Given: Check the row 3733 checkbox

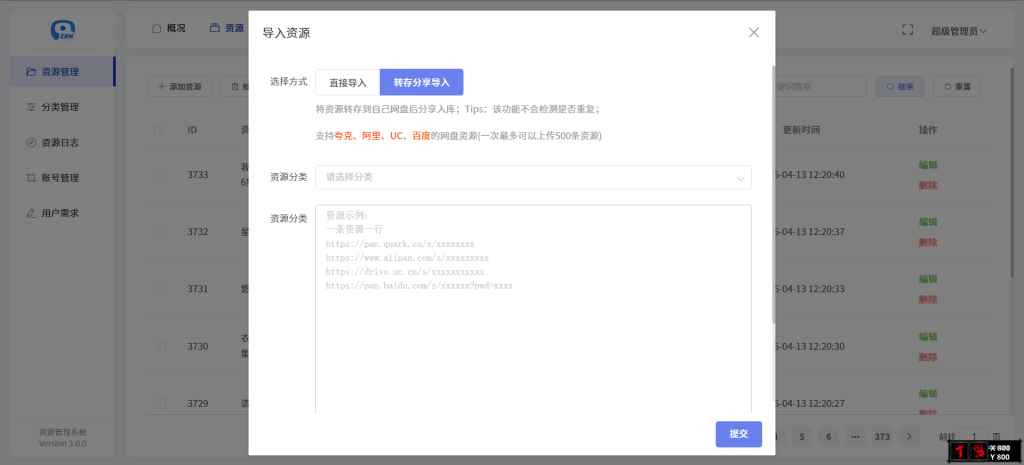Looking at the screenshot, I should tap(161, 175).
